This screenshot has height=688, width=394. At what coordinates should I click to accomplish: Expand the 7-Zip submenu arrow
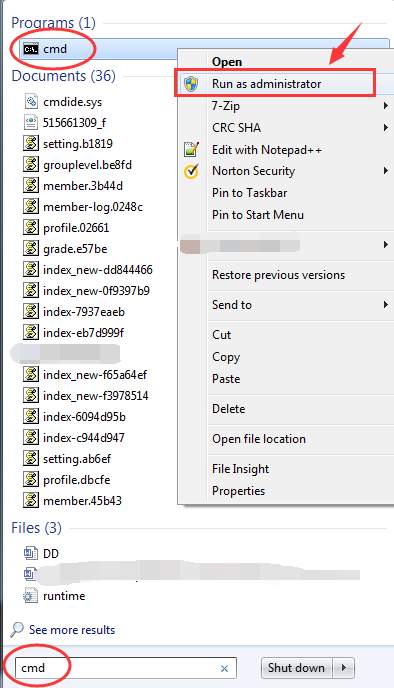pyautogui.click(x=385, y=105)
